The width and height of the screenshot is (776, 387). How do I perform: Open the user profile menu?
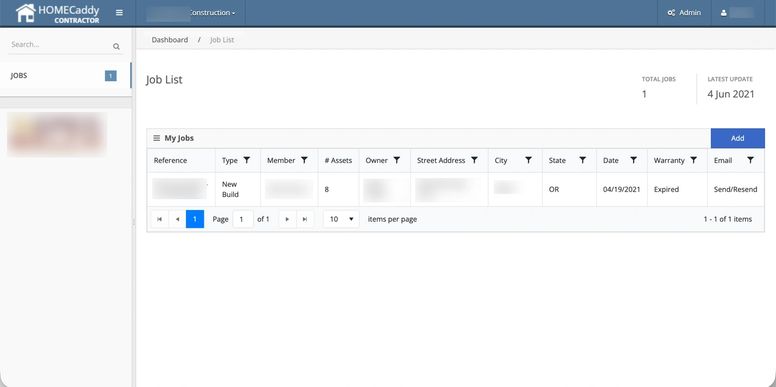pyautogui.click(x=737, y=13)
